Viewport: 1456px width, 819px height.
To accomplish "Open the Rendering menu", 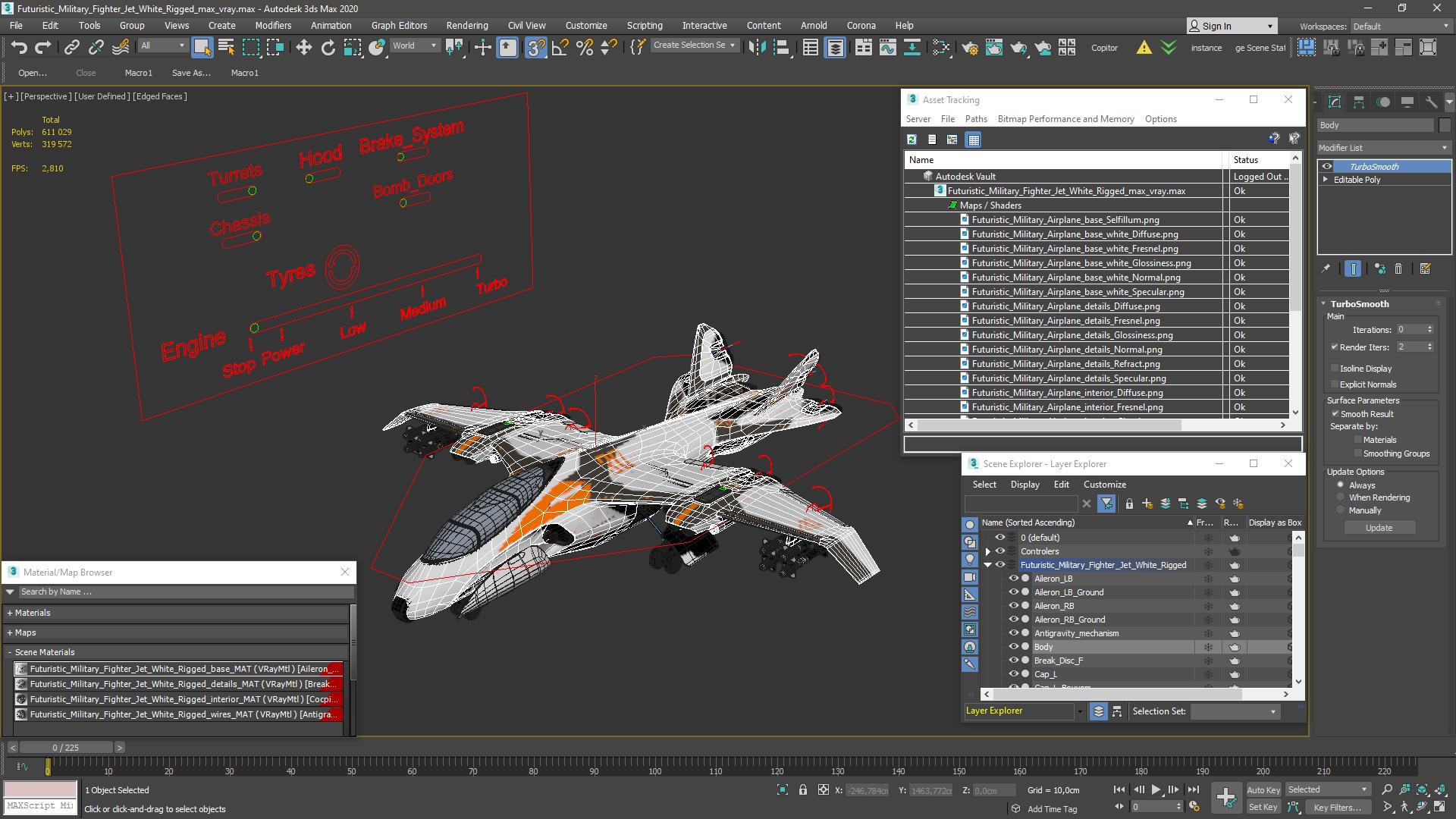I will tap(467, 25).
